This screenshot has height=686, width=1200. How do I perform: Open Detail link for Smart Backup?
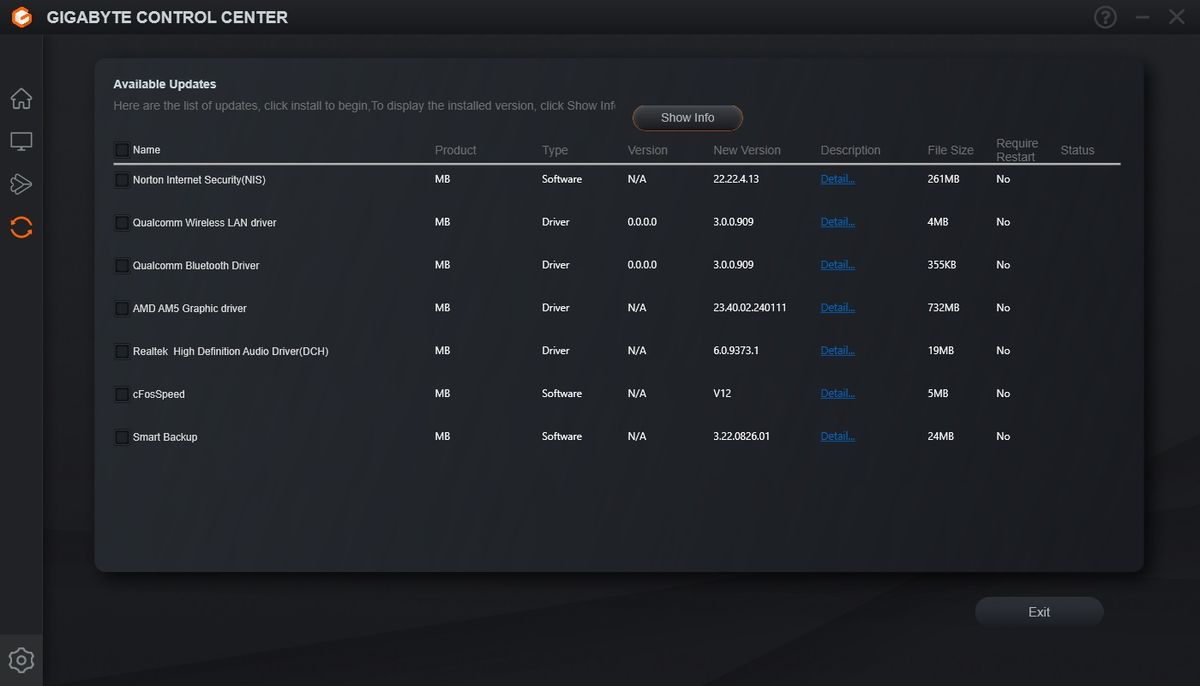(x=837, y=436)
